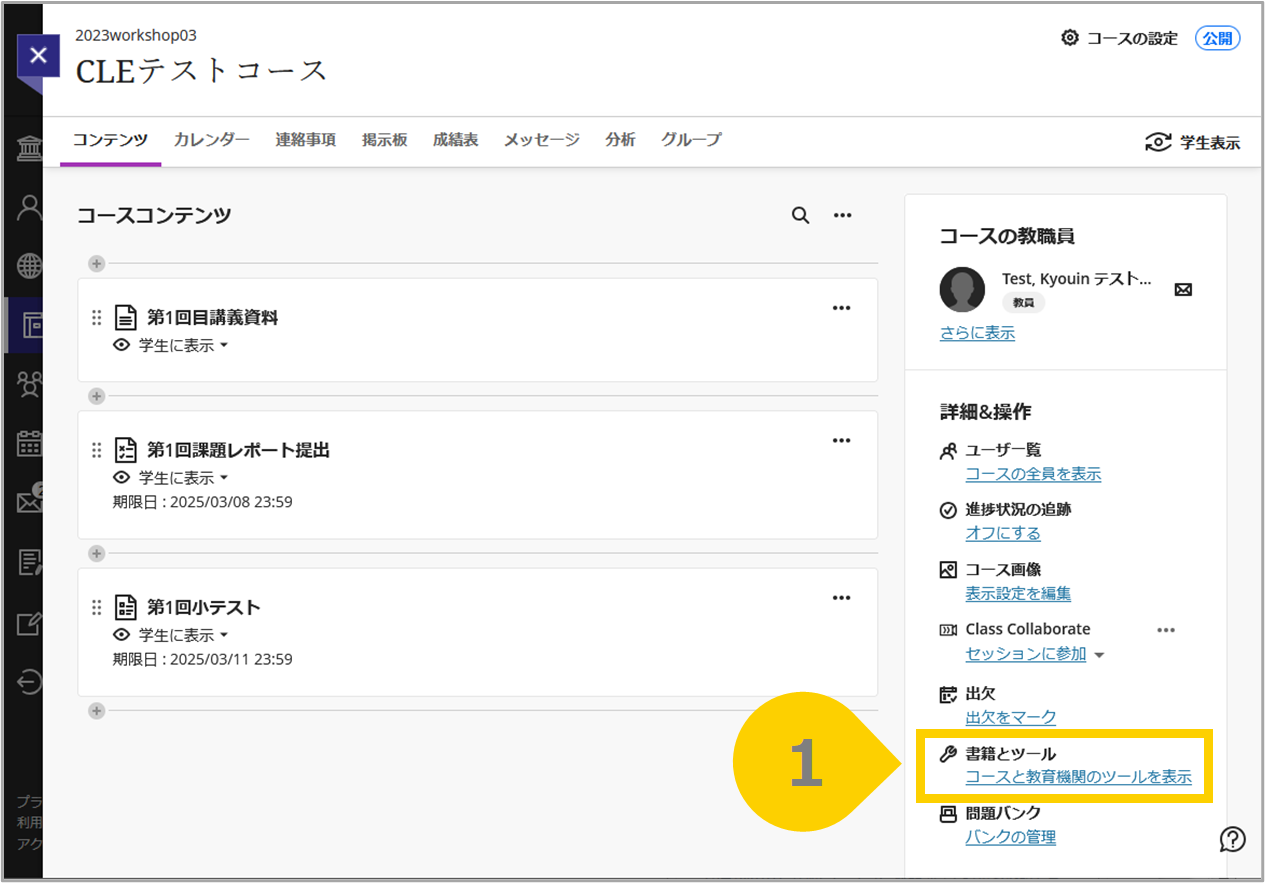The height and width of the screenshot is (883, 1265).
Task: Click drag handle of 第1回課題レポート提出
Action: coord(97,450)
